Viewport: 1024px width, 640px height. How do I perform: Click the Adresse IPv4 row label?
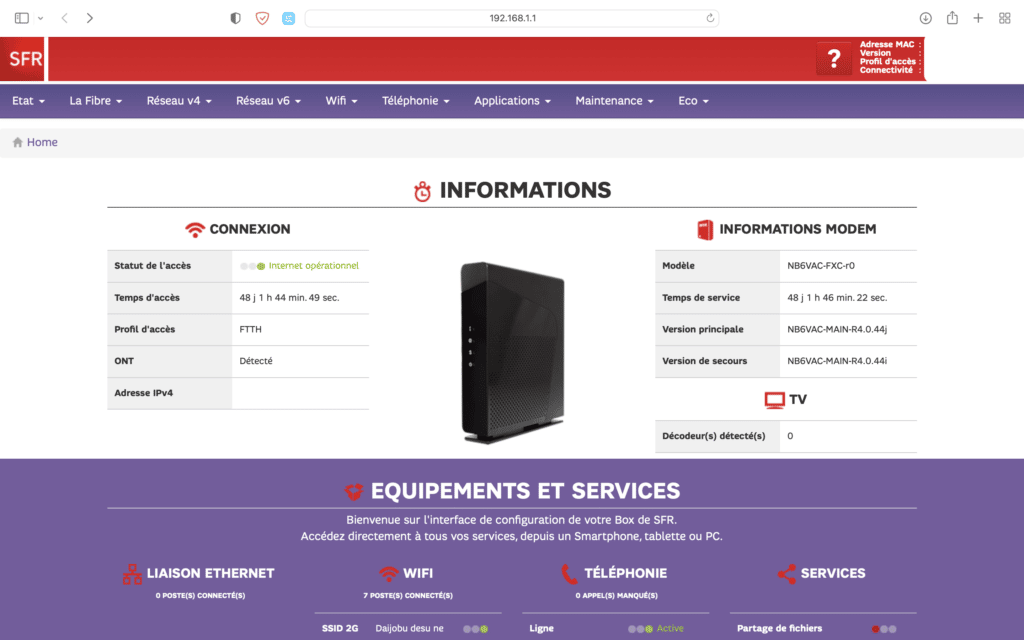pos(144,393)
